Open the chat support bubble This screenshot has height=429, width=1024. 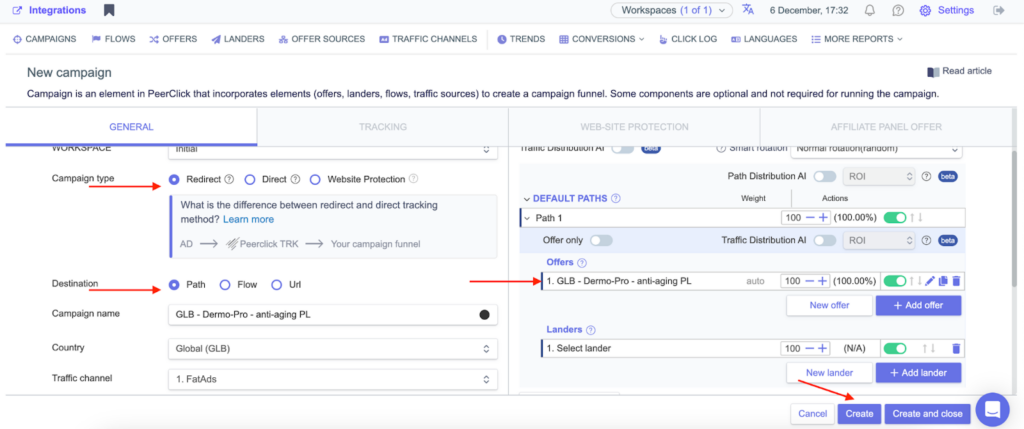tap(992, 408)
